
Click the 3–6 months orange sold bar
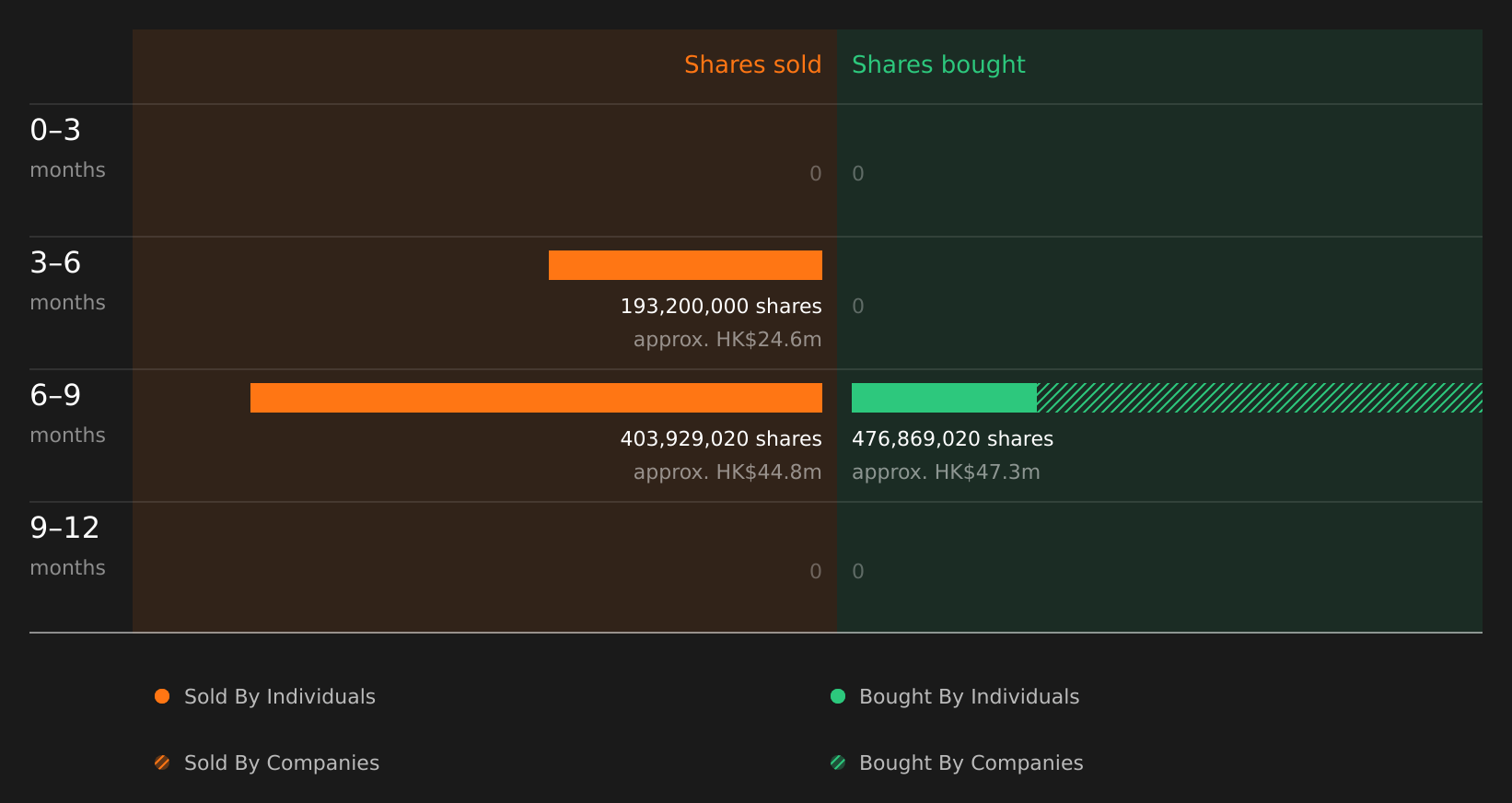pos(685,265)
